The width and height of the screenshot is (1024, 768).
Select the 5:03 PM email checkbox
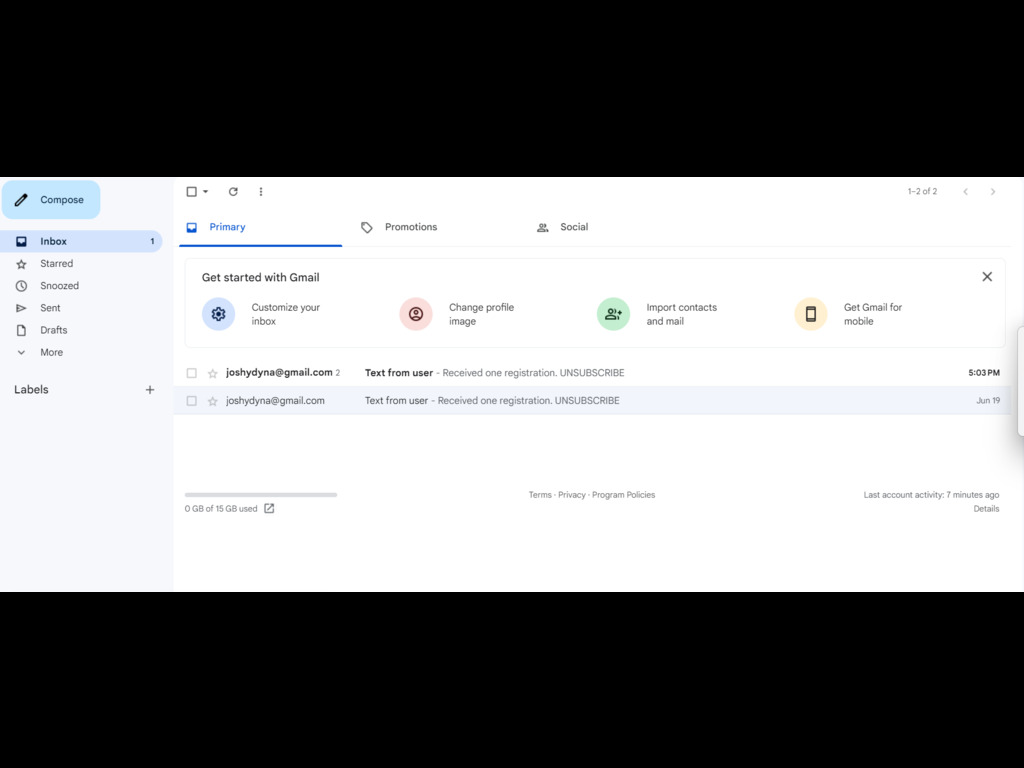click(191, 373)
